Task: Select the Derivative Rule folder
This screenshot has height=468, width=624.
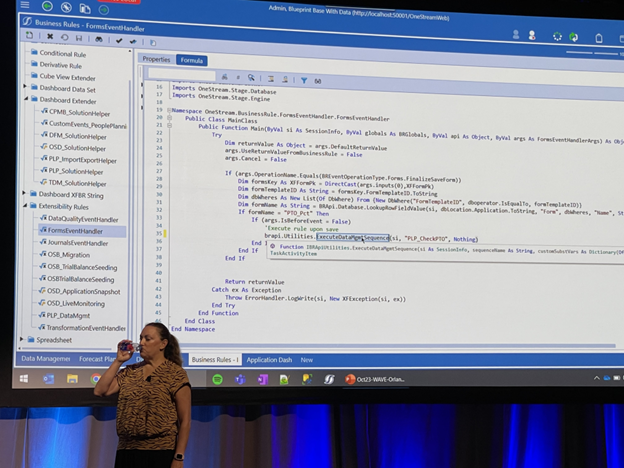Action: [x=60, y=66]
